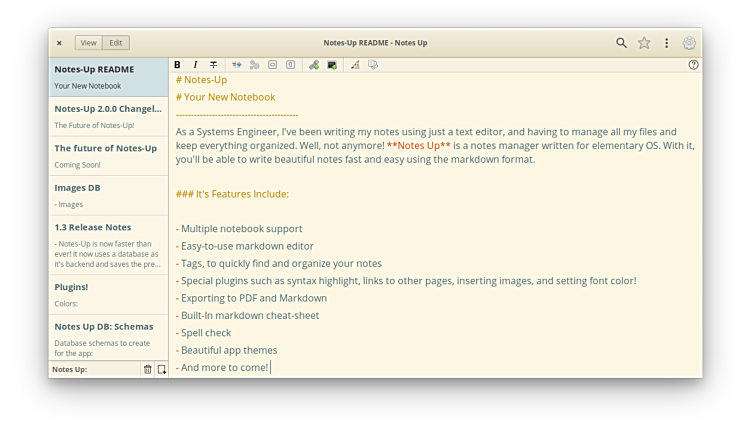Place the cursor after "And more to come!"

point(270,368)
